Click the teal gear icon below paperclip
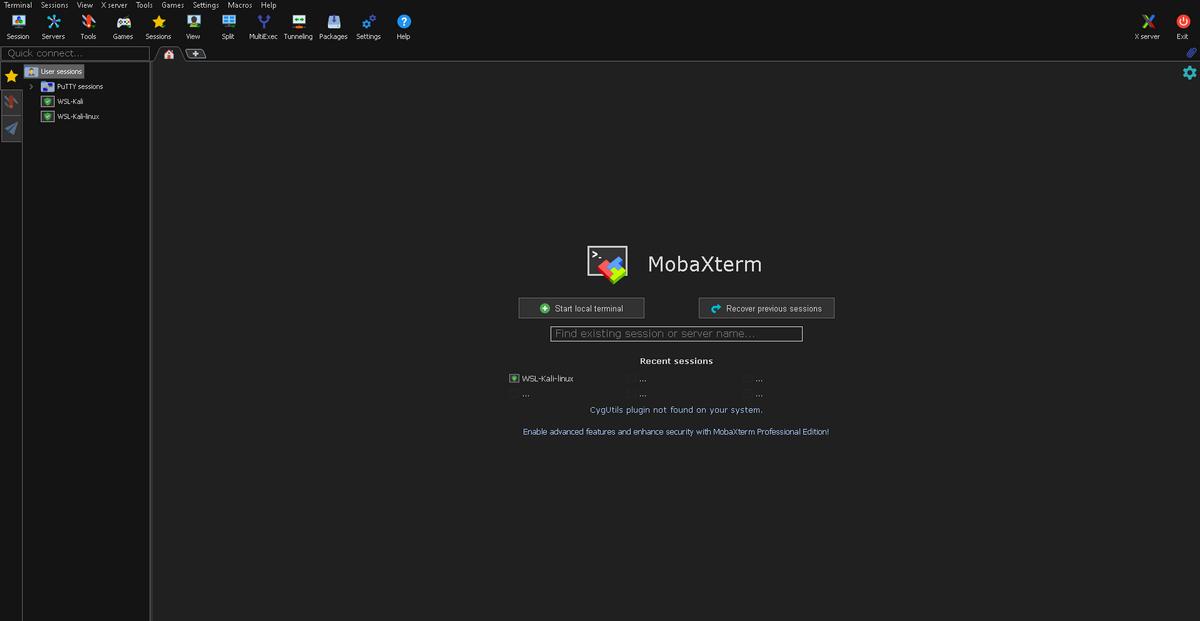 1189,72
